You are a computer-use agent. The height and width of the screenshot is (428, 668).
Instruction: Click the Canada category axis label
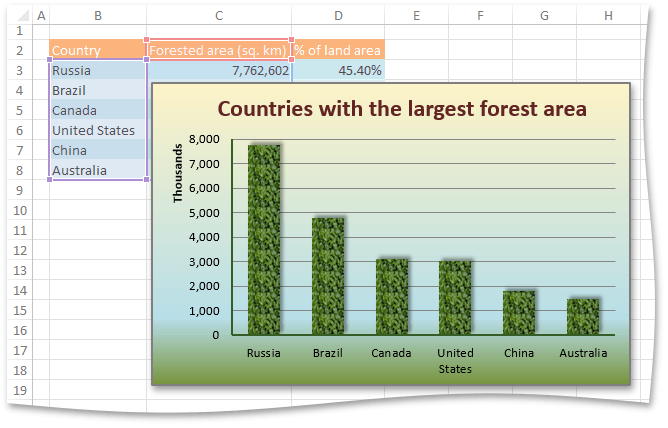391,353
